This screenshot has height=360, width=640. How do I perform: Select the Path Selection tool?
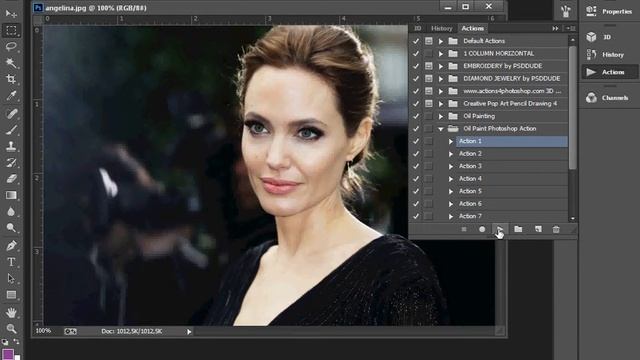tap(11, 278)
